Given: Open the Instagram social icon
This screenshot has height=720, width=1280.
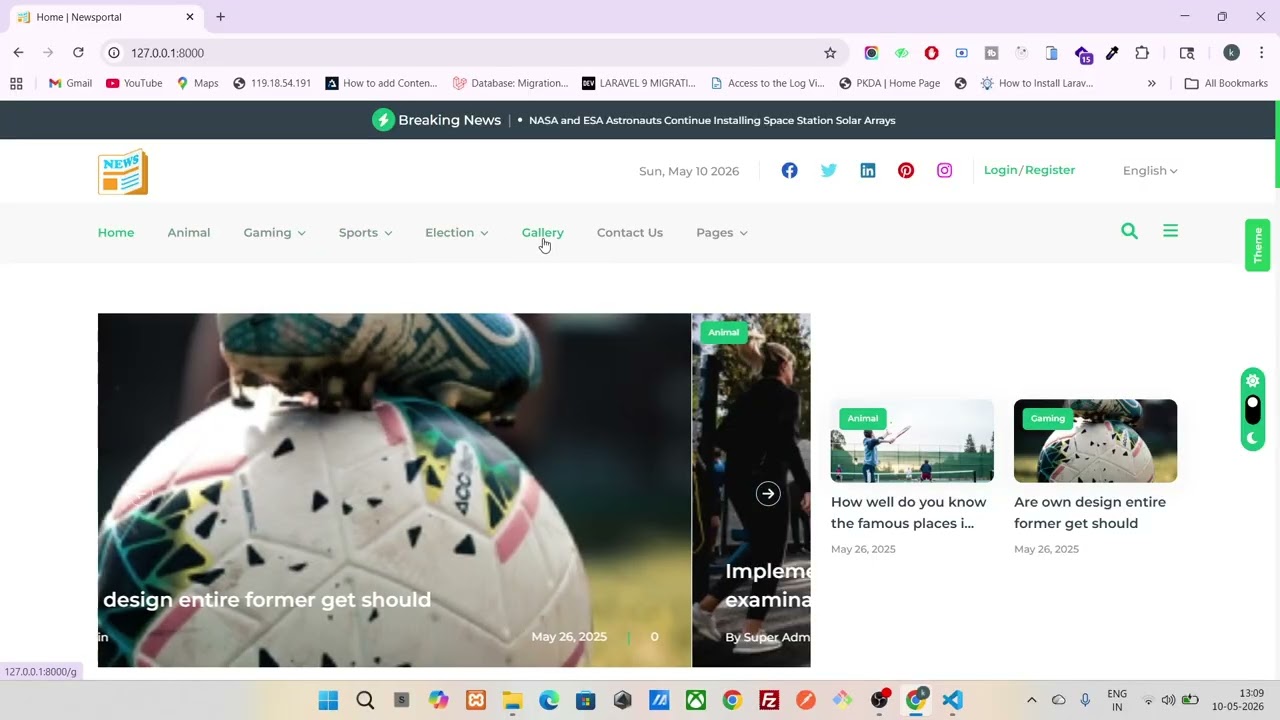Looking at the screenshot, I should coord(944,171).
